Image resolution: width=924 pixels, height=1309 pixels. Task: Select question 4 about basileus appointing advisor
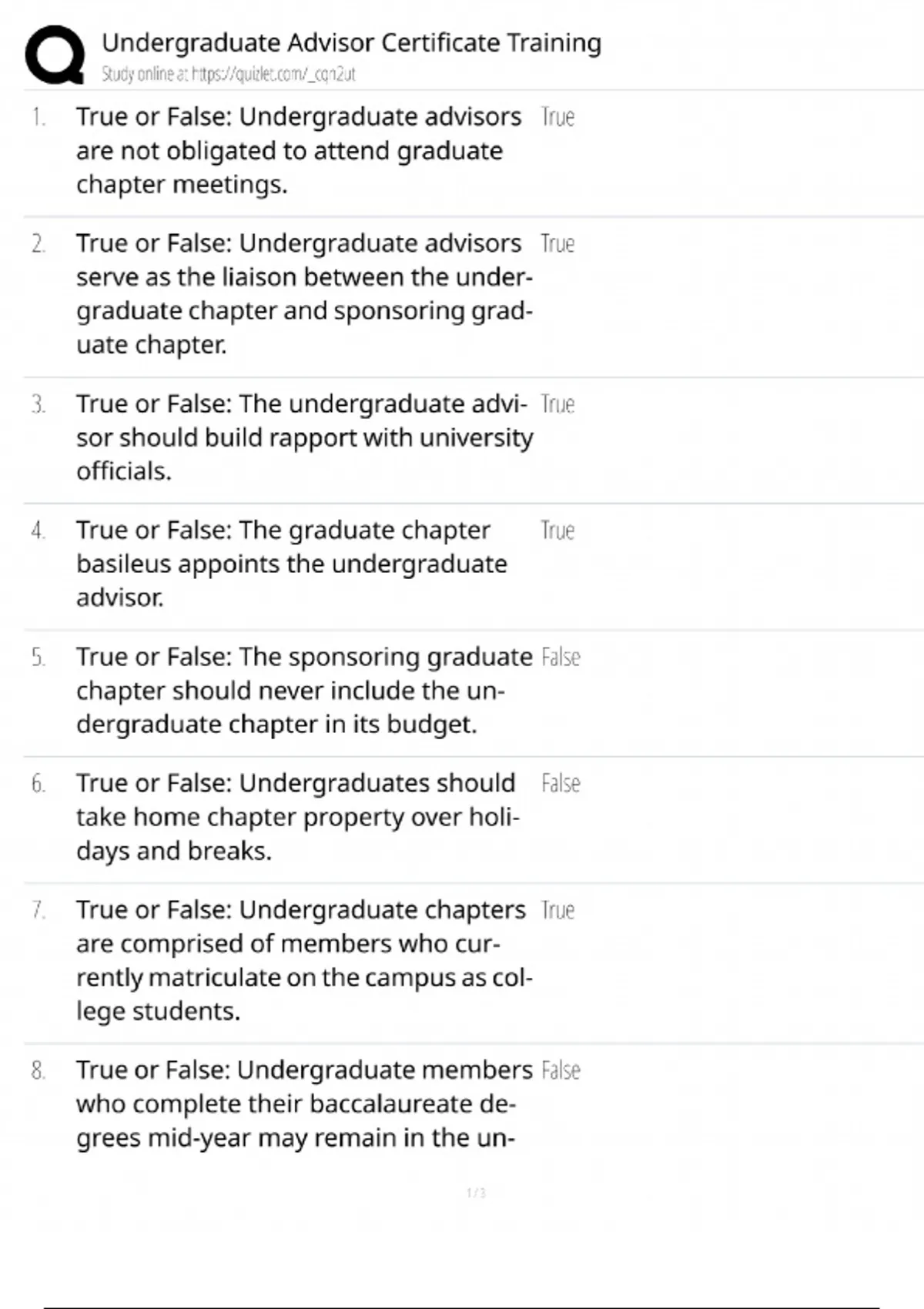[x=291, y=564]
